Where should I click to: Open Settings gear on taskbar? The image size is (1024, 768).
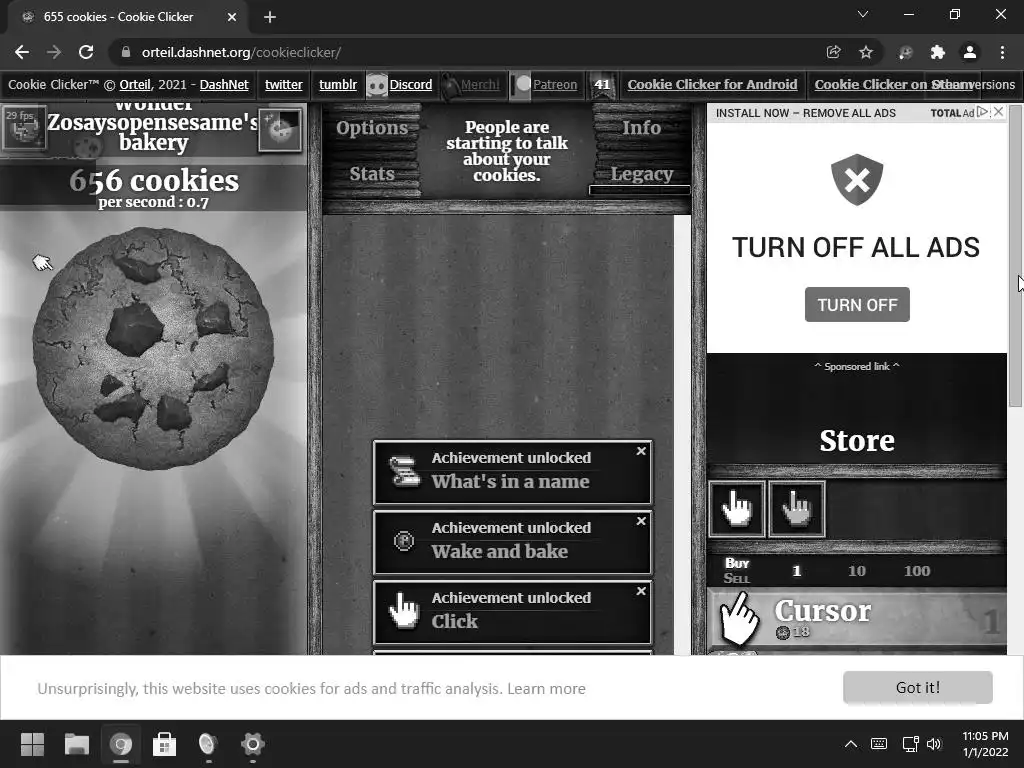(x=253, y=744)
